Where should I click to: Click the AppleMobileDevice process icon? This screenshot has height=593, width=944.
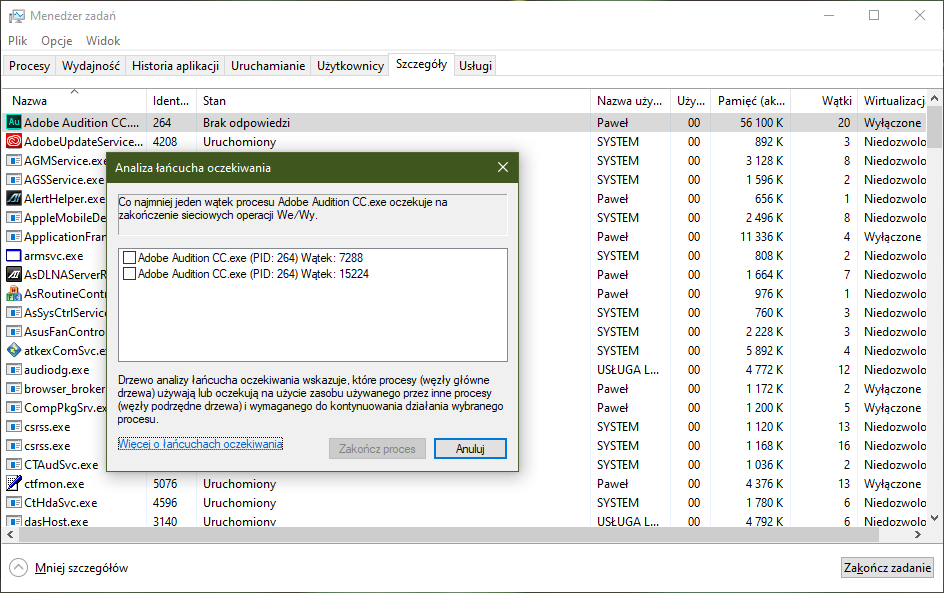(x=14, y=217)
